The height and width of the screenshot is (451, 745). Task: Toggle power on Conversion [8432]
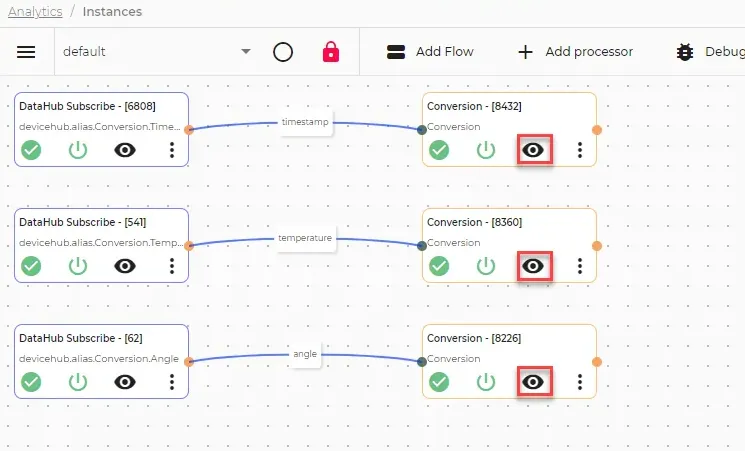(x=486, y=150)
